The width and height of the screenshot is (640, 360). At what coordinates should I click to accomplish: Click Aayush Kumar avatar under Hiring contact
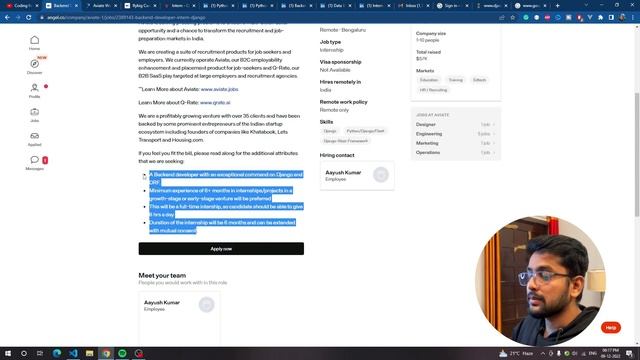pyautogui.click(x=381, y=175)
